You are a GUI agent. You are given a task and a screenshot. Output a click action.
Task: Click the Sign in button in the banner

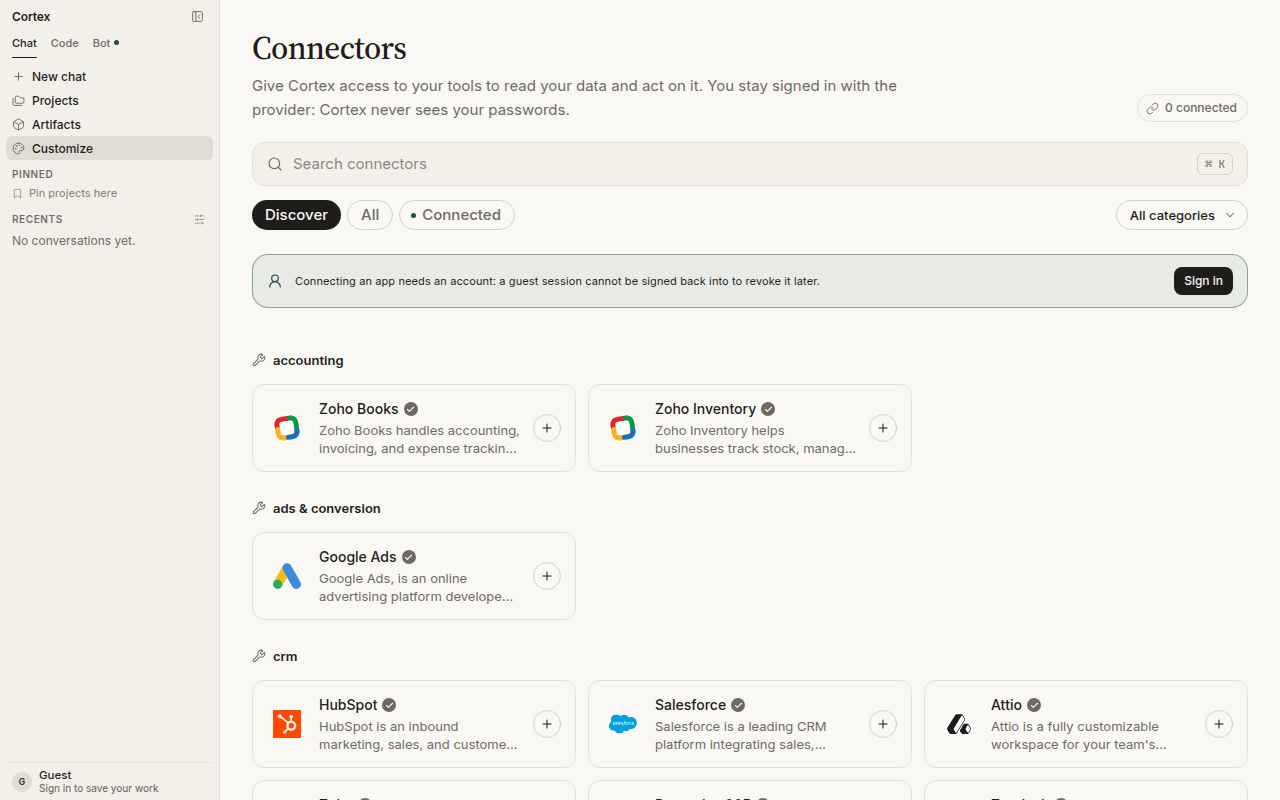click(x=1203, y=281)
